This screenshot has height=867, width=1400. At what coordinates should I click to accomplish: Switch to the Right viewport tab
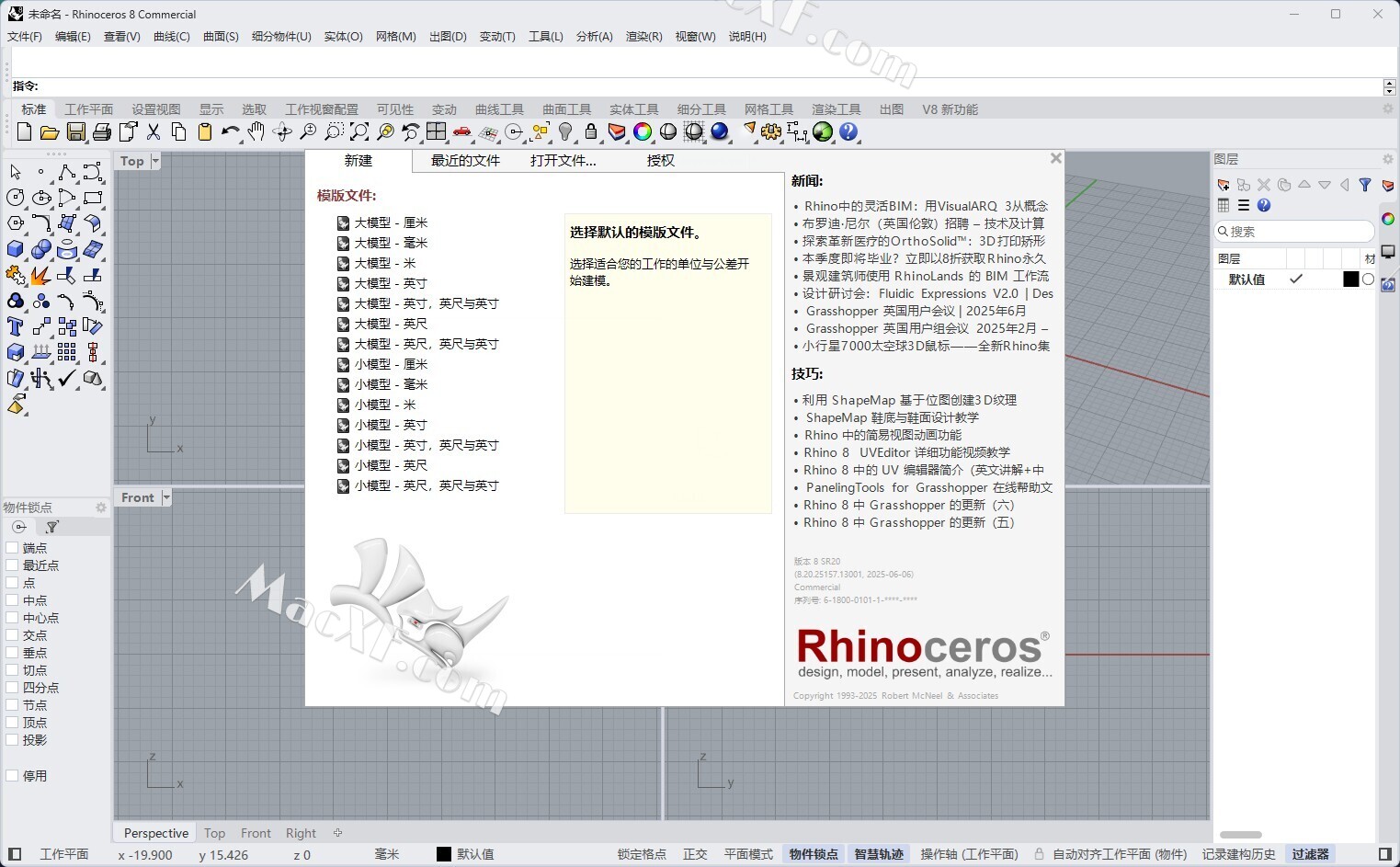click(301, 833)
